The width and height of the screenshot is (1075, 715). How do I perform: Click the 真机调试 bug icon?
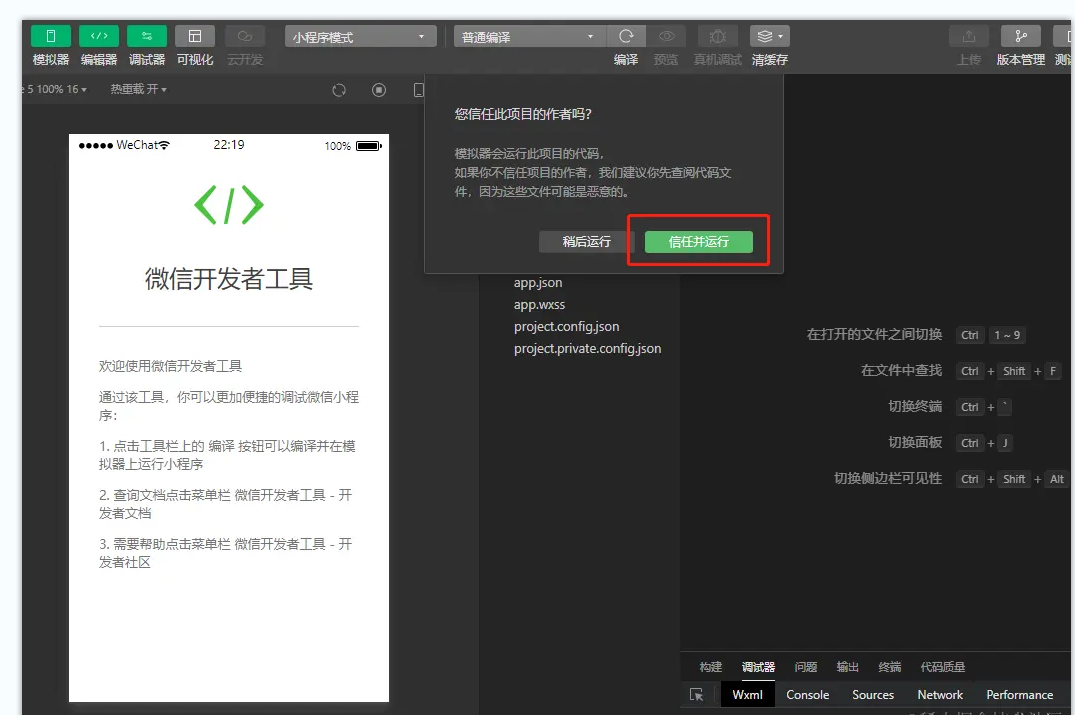tap(717, 37)
